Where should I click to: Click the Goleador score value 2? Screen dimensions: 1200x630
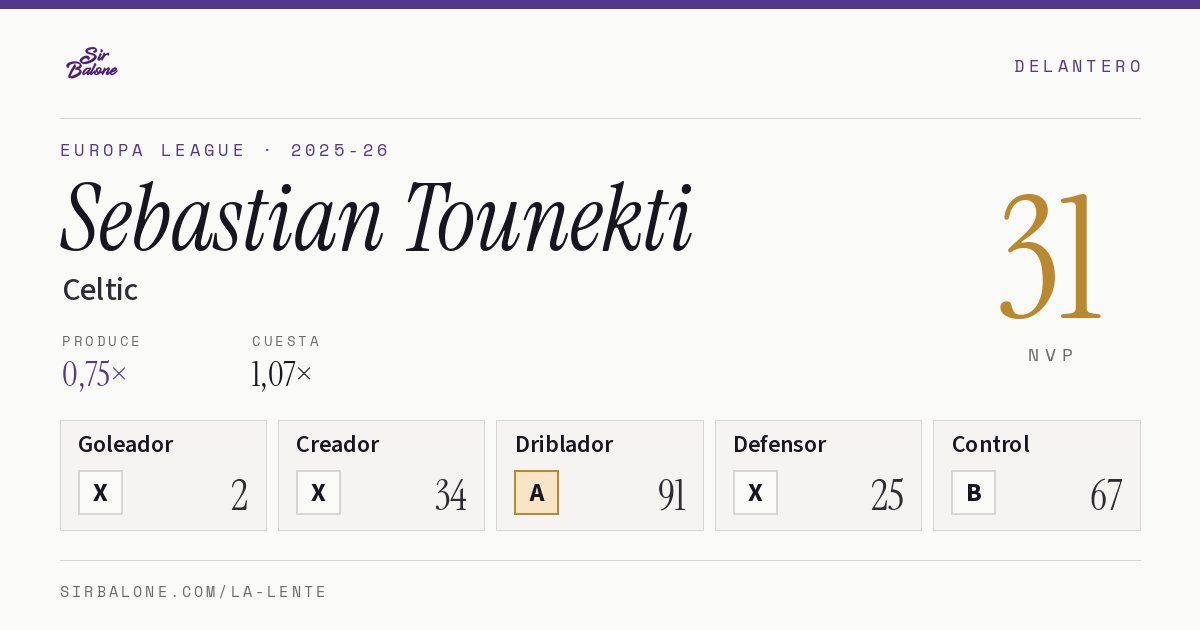click(x=240, y=495)
